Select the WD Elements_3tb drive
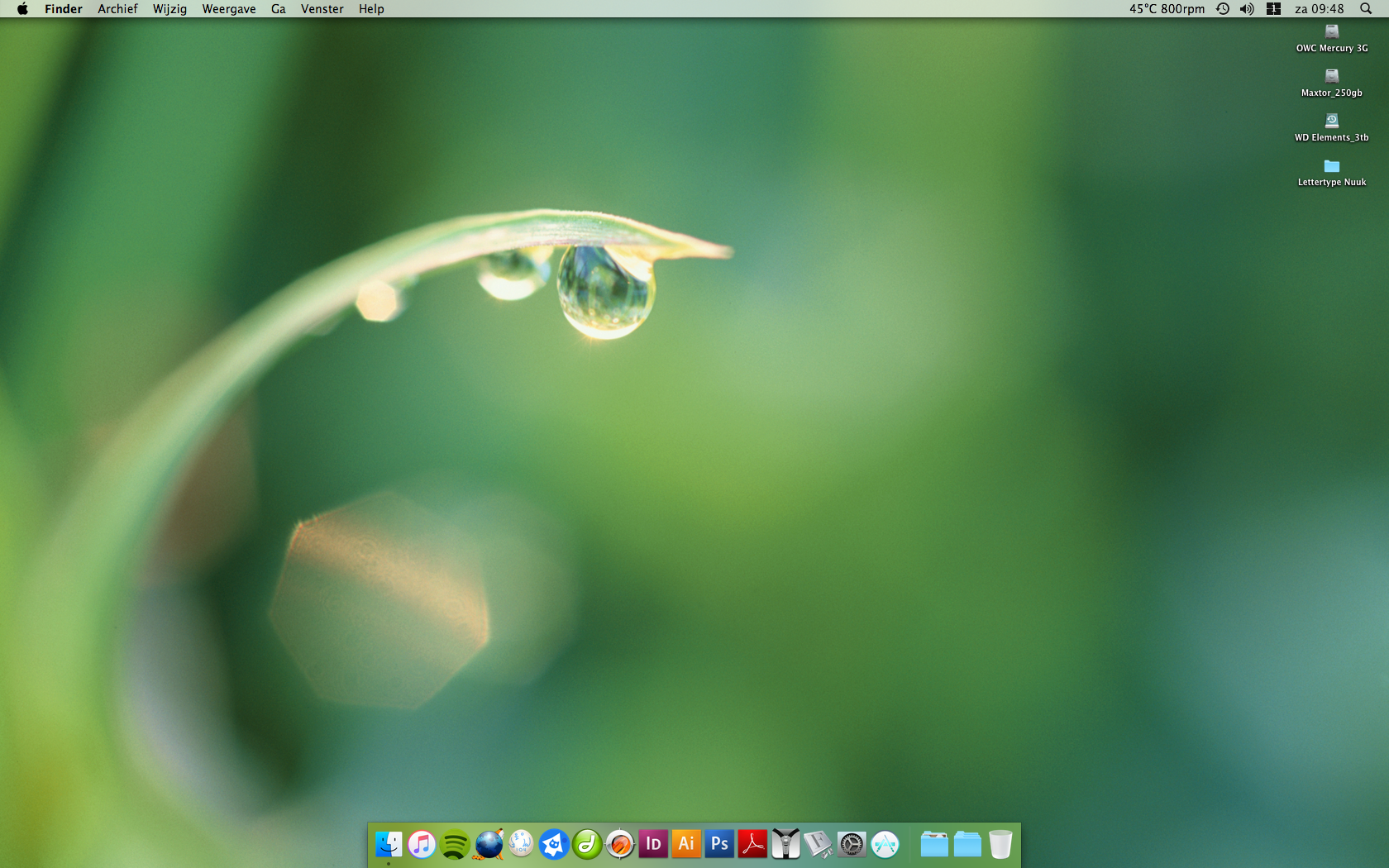 (1332, 128)
